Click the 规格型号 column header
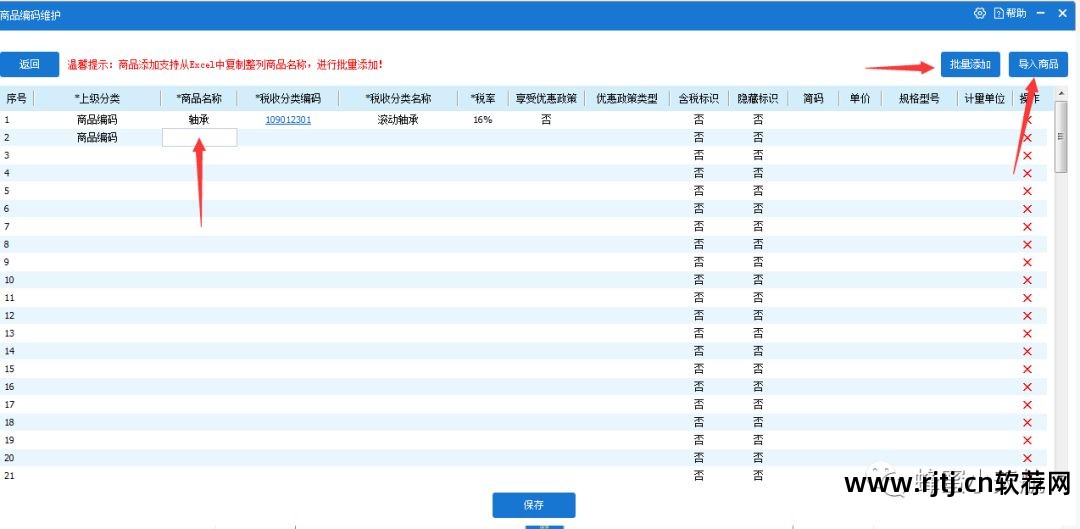Screen dimensions: 1080x529 (x=919, y=98)
